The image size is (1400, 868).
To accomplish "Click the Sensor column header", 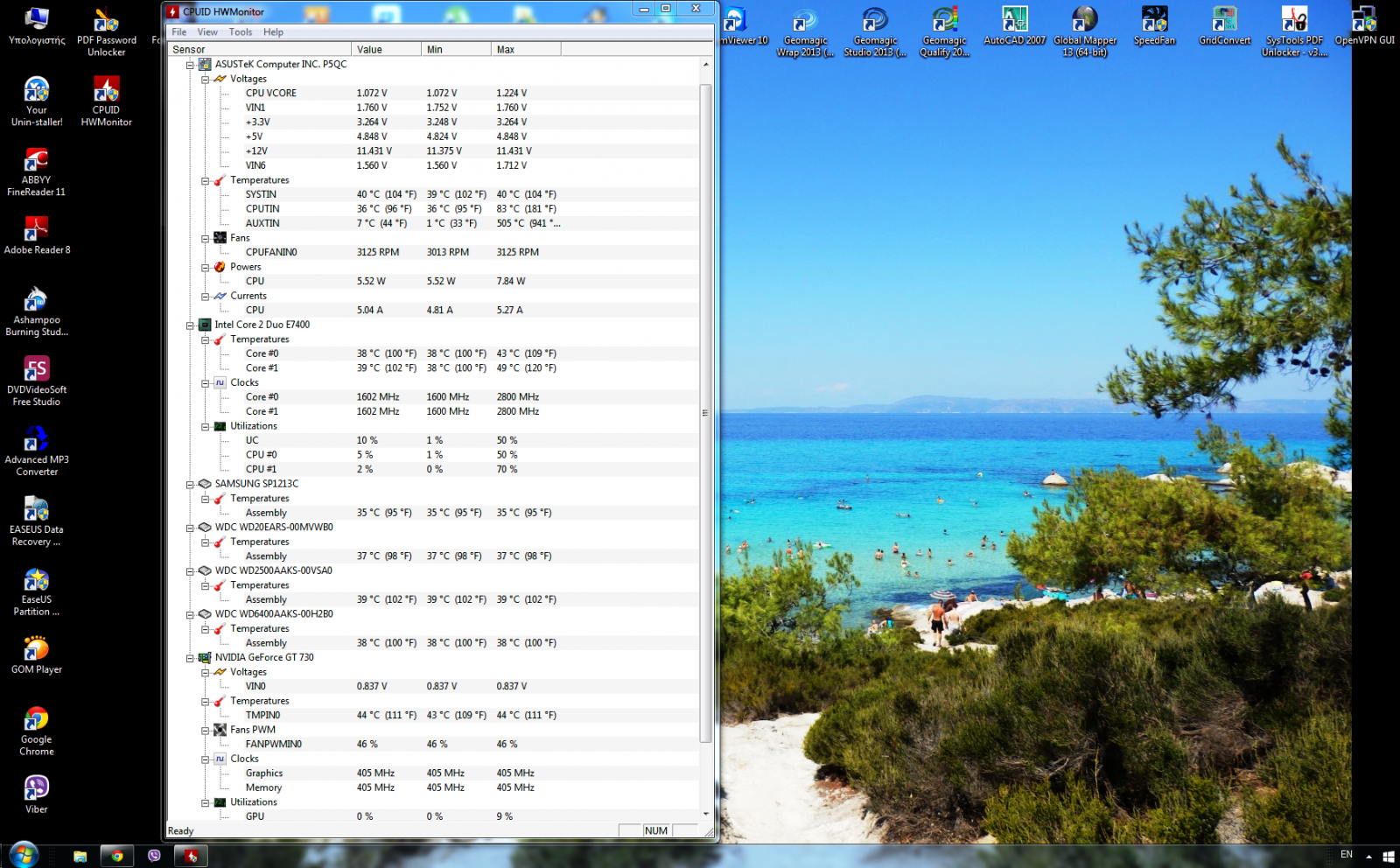I will click(x=260, y=50).
